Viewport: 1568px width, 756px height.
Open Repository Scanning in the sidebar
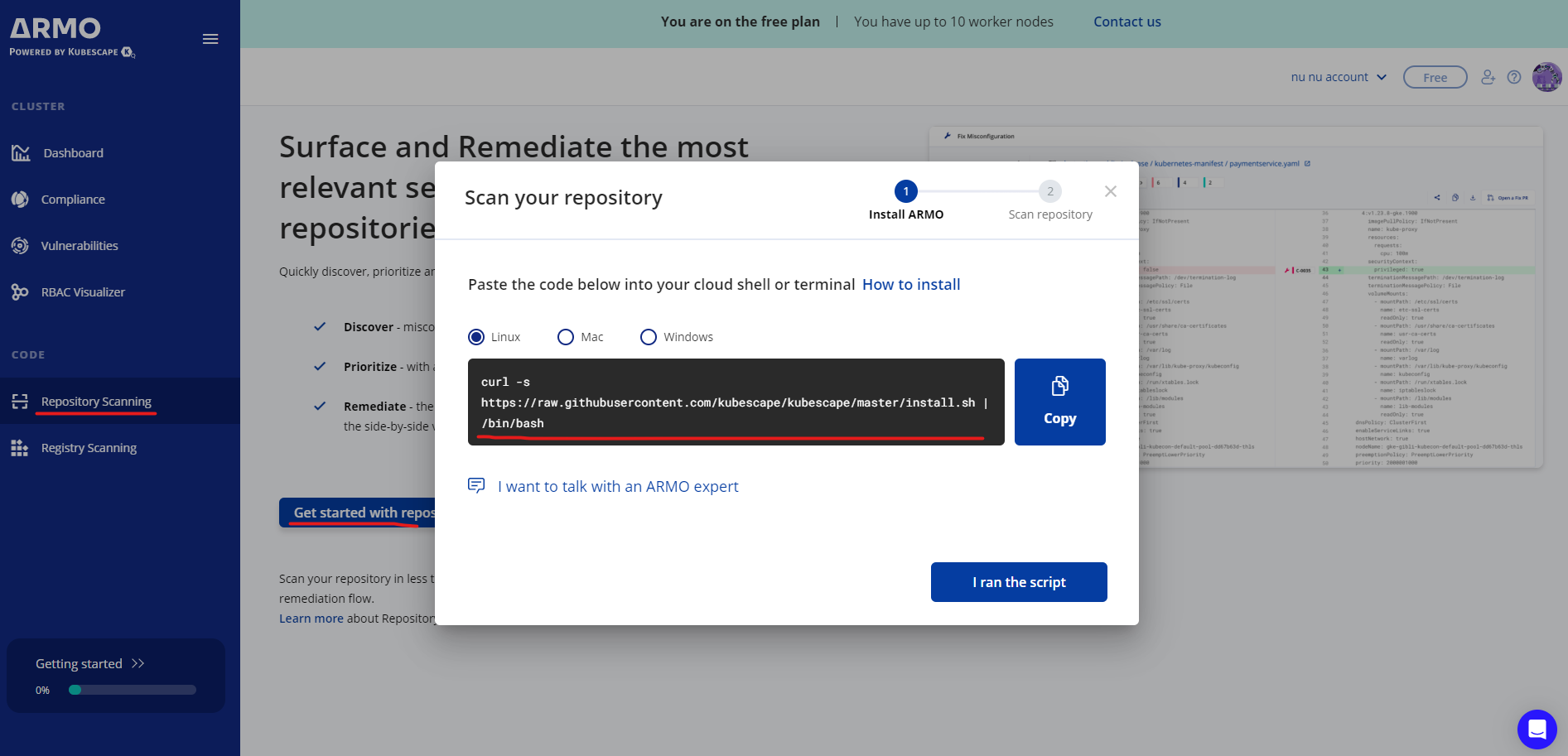[120, 401]
